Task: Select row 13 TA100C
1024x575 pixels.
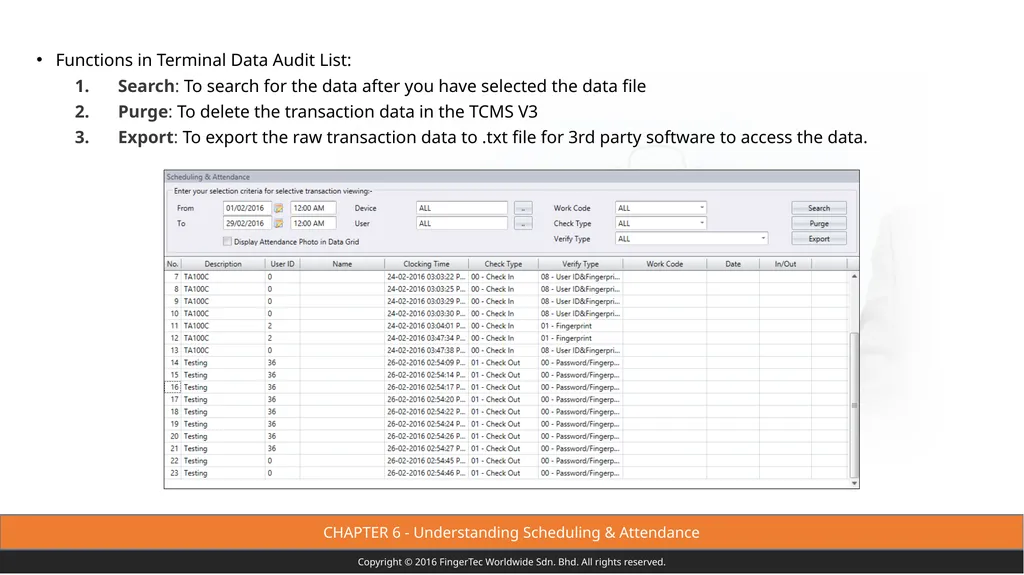Action: [x=506, y=350]
